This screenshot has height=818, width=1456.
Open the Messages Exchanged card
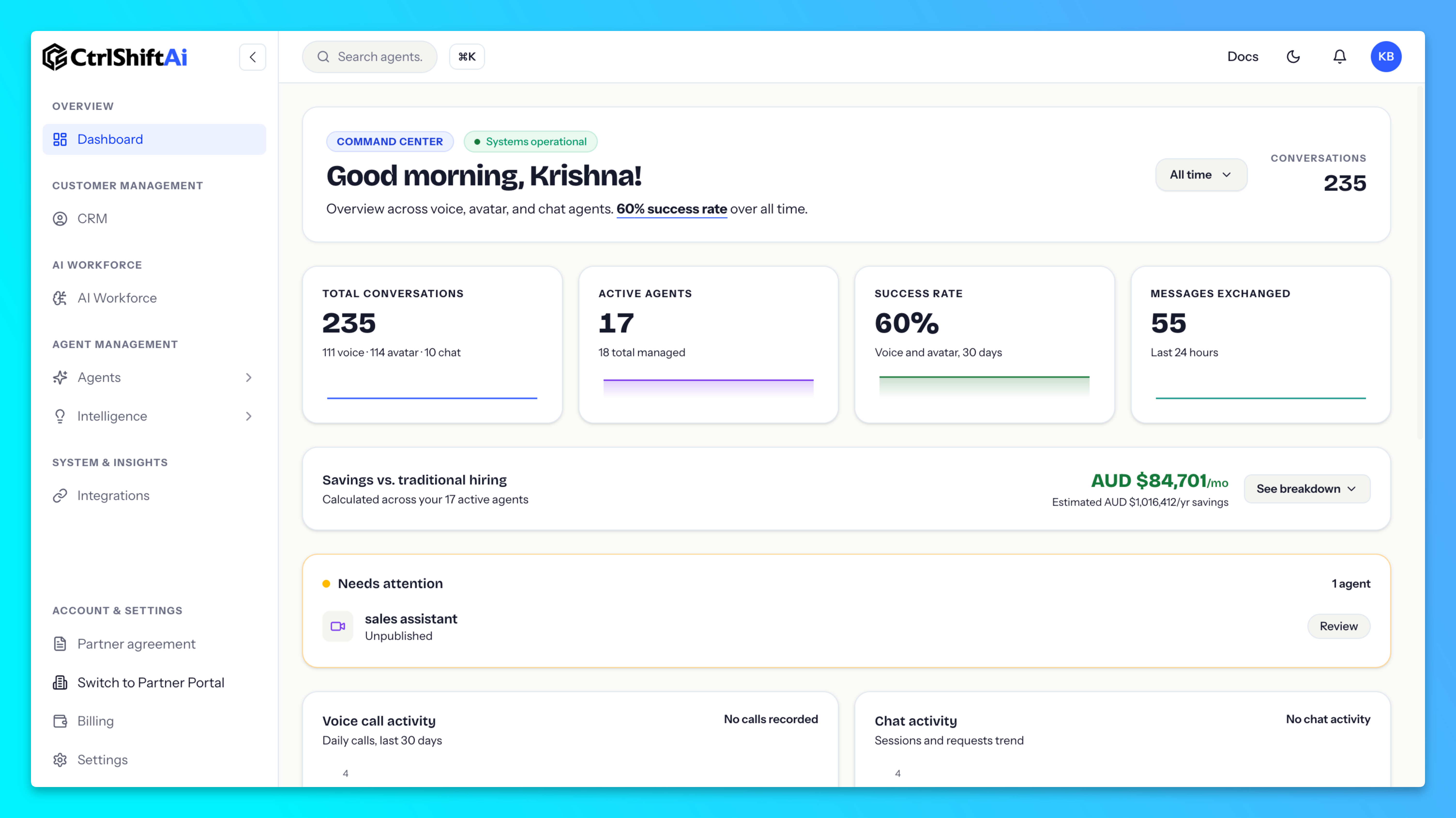(x=1260, y=345)
